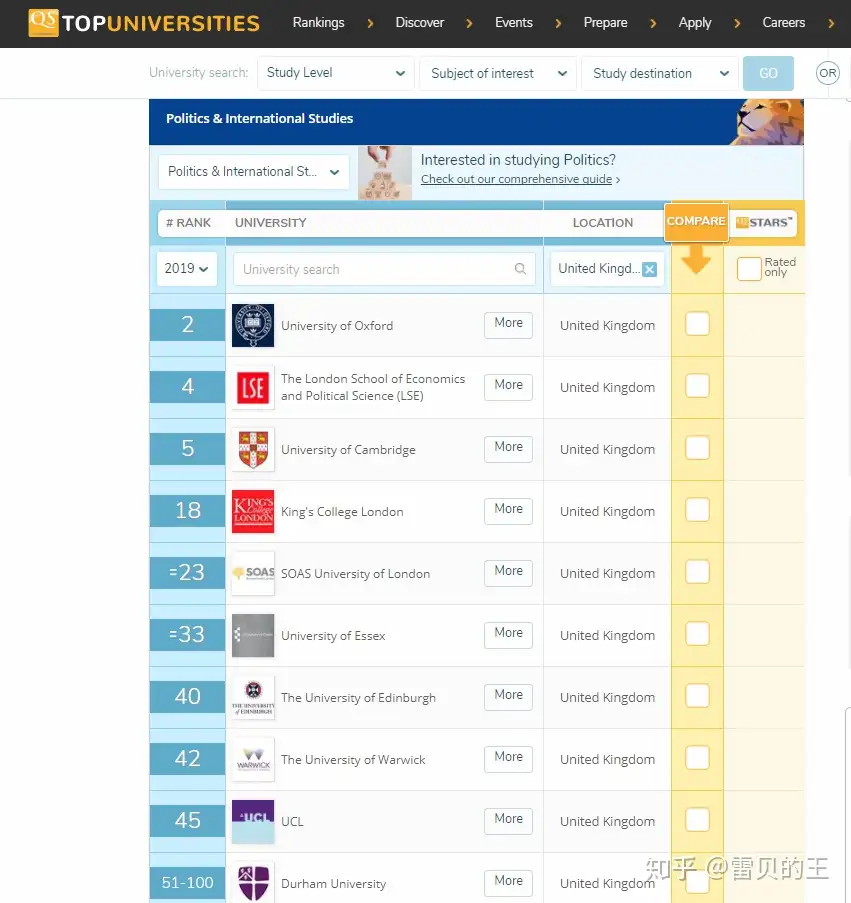This screenshot has width=851, height=903.
Task: Check compare box for University of Warwick
Action: [697, 758]
